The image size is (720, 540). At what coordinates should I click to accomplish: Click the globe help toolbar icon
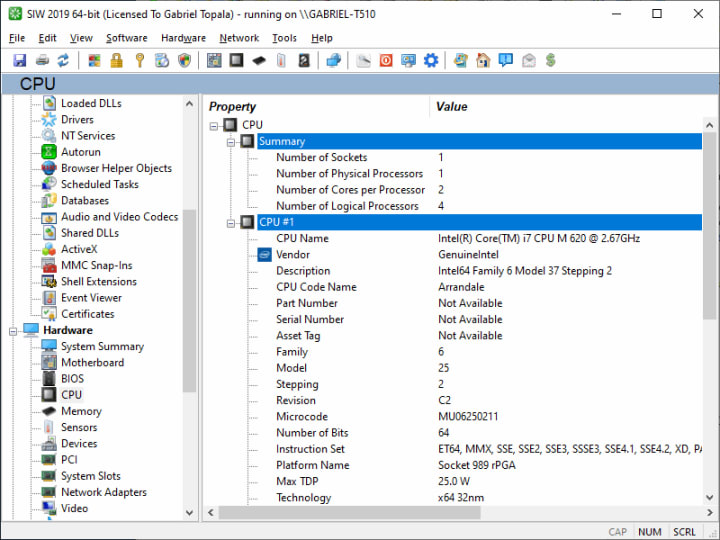point(461,60)
